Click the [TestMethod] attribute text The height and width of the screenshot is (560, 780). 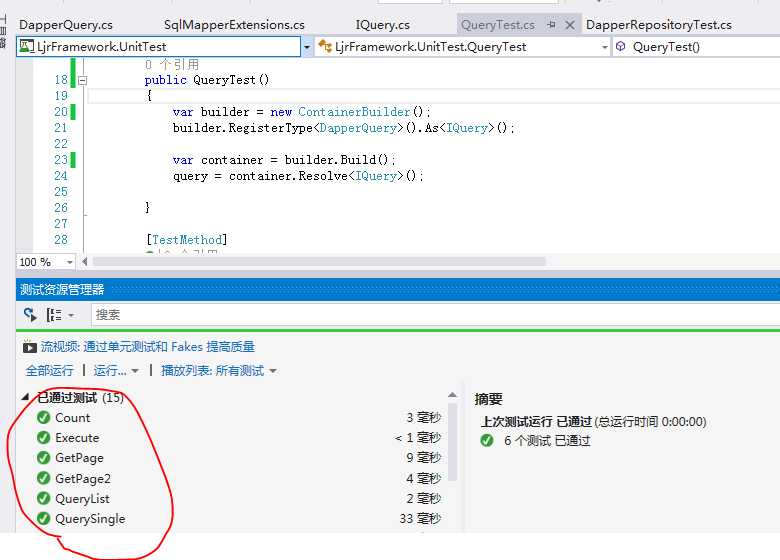pyautogui.click(x=187, y=240)
